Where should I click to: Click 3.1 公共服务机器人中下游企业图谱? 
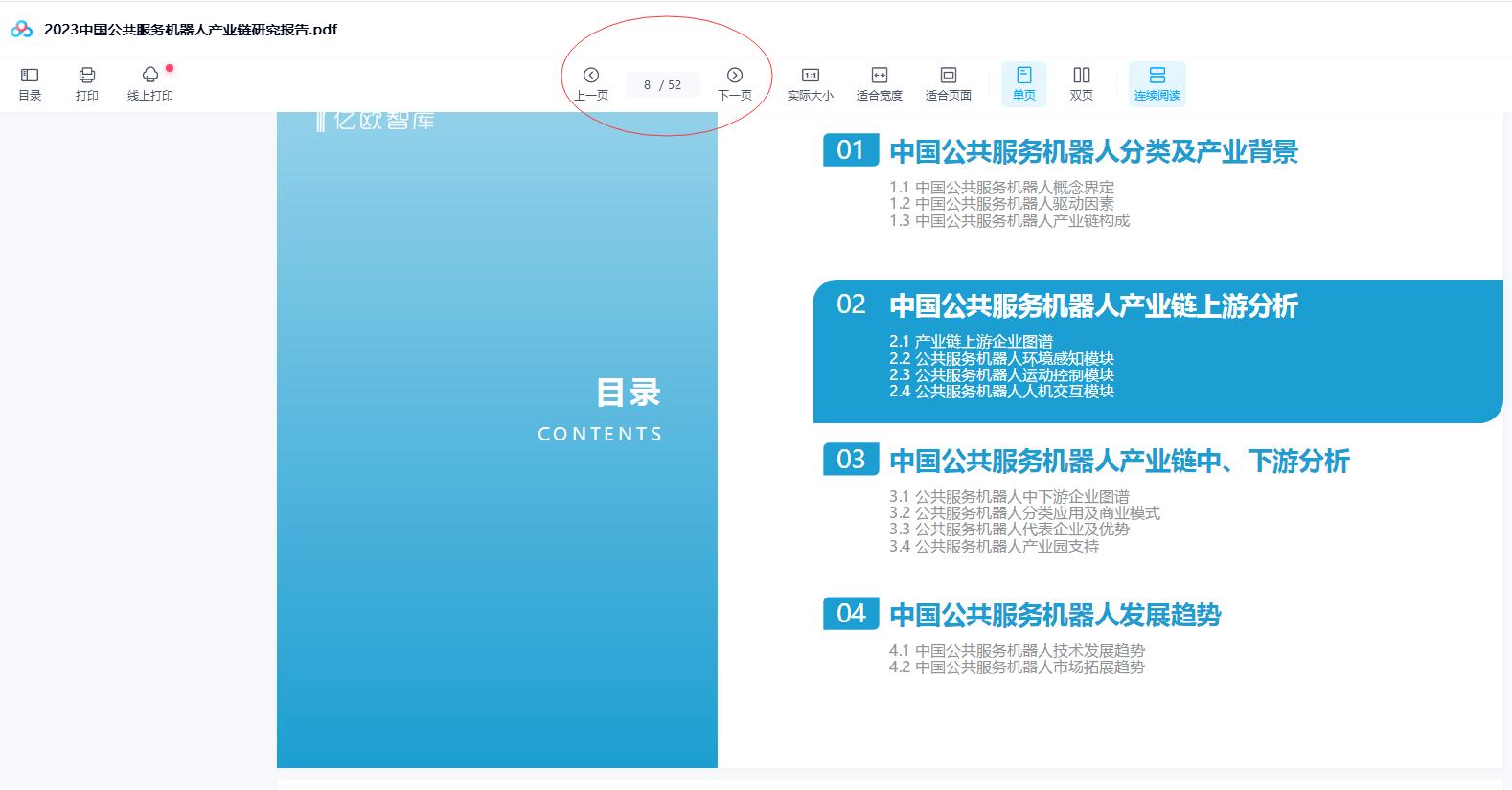point(1009,497)
